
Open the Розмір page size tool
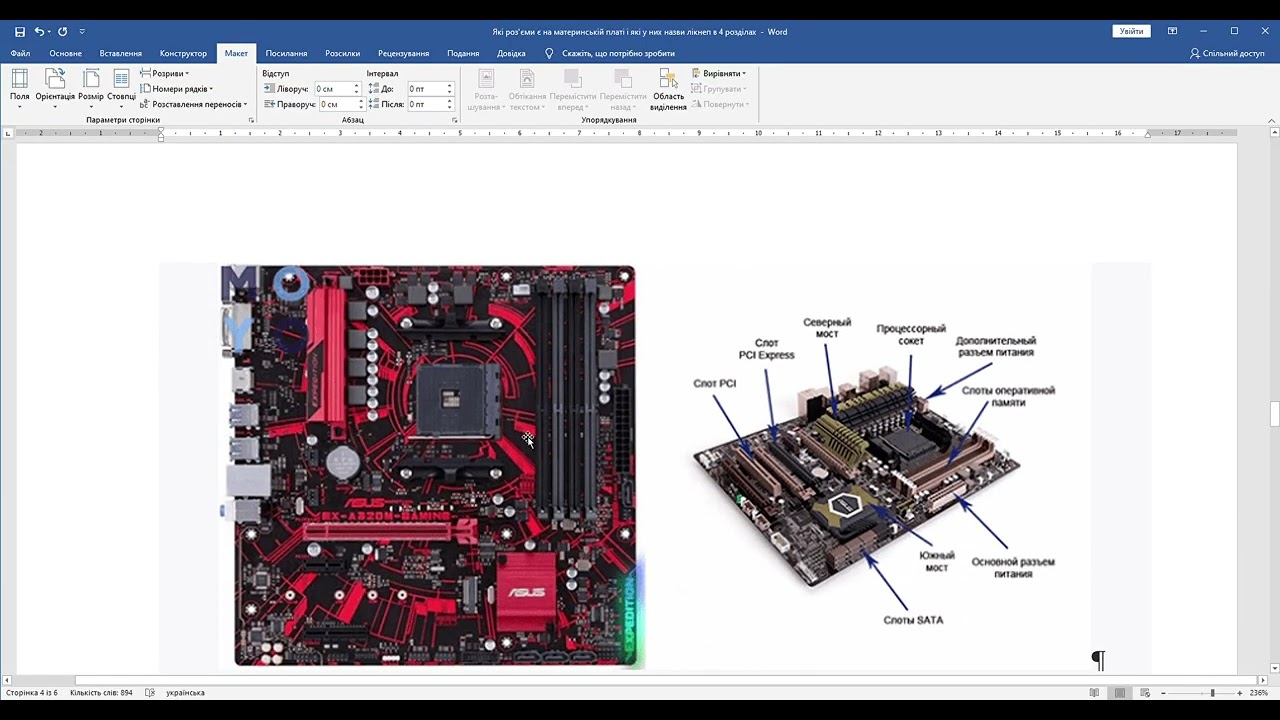tap(91, 89)
